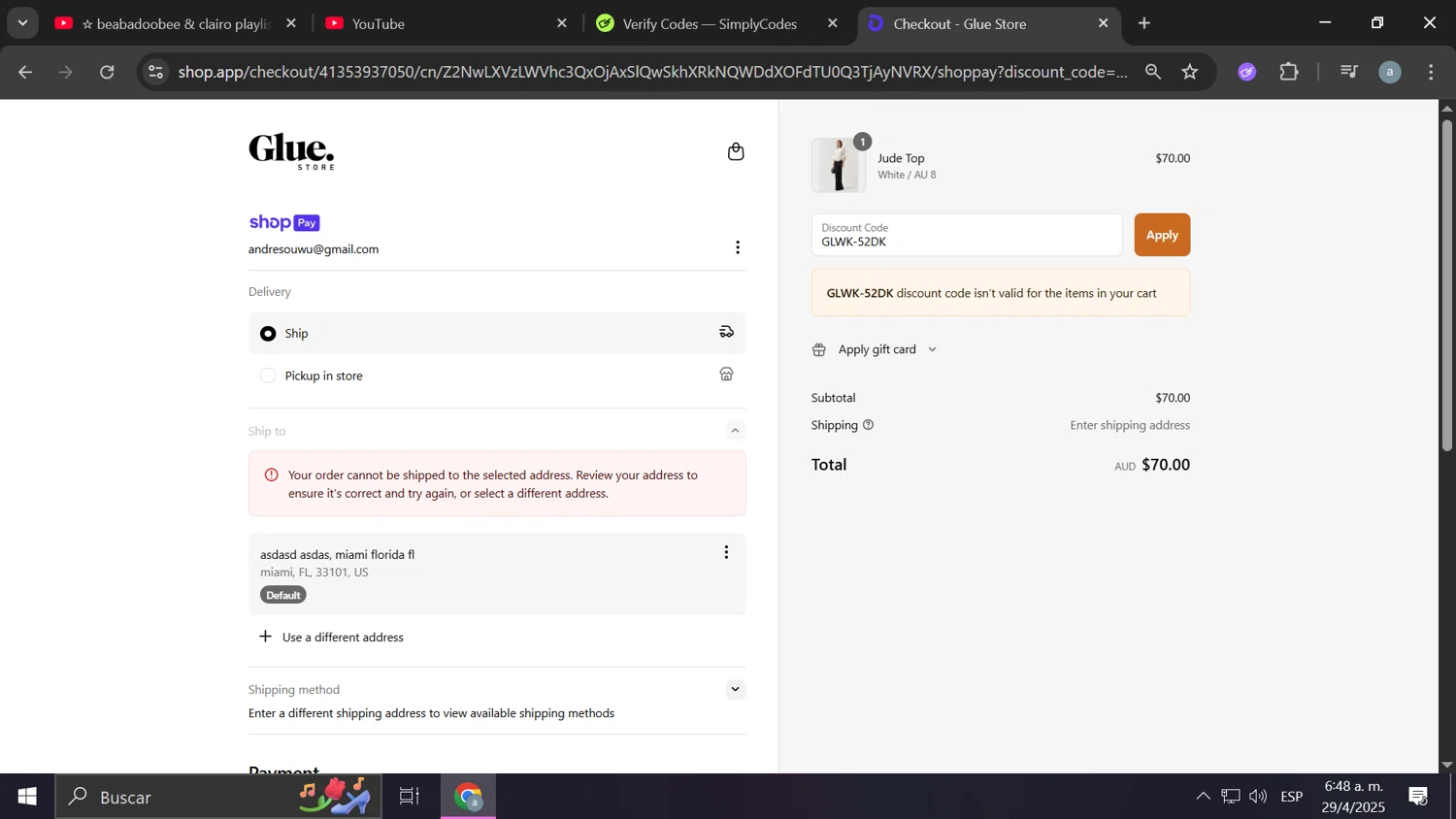Click the Shop Pay logo
This screenshot has width=1456, height=819.
284,222
